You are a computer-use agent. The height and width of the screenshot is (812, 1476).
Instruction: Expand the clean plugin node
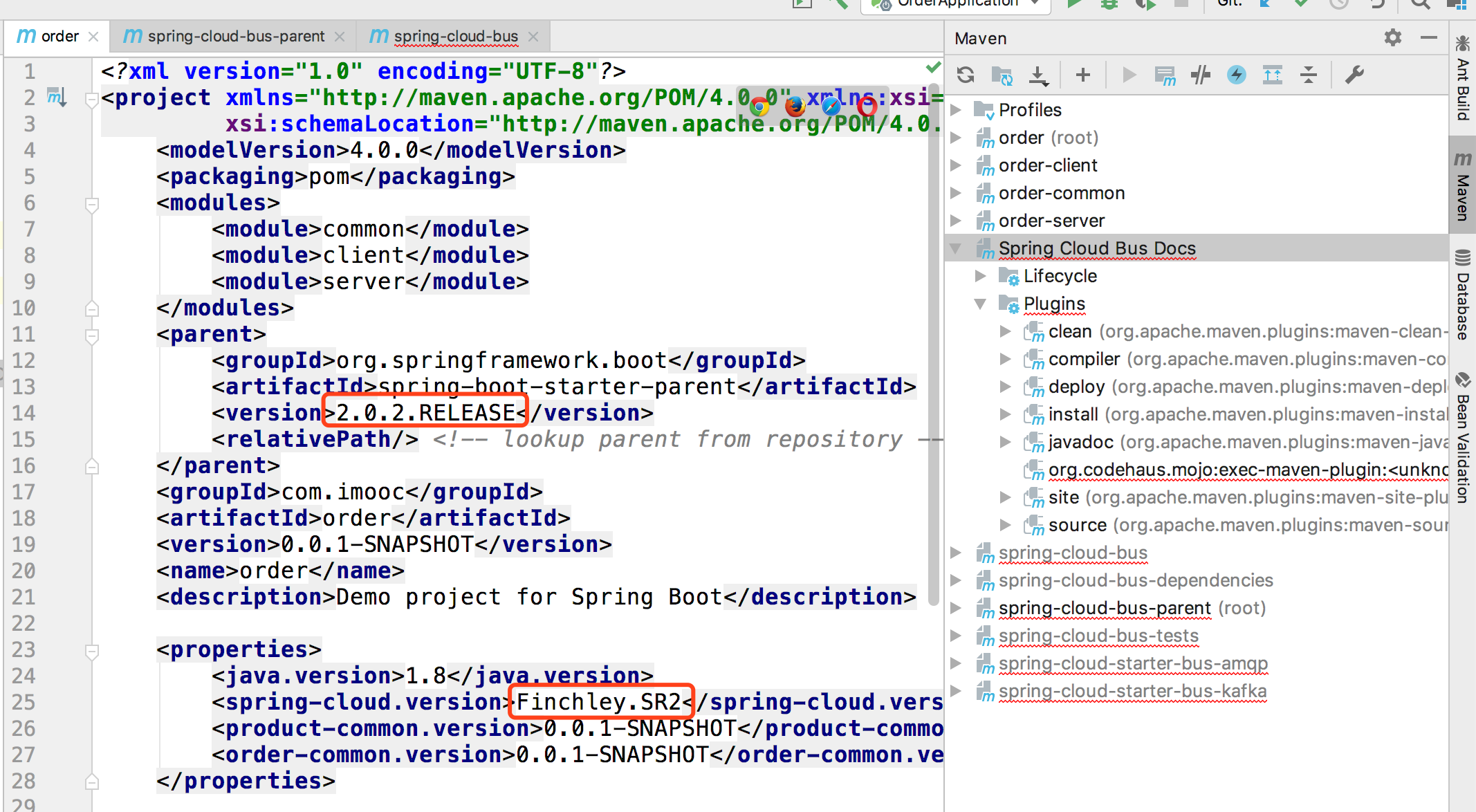point(1006,331)
